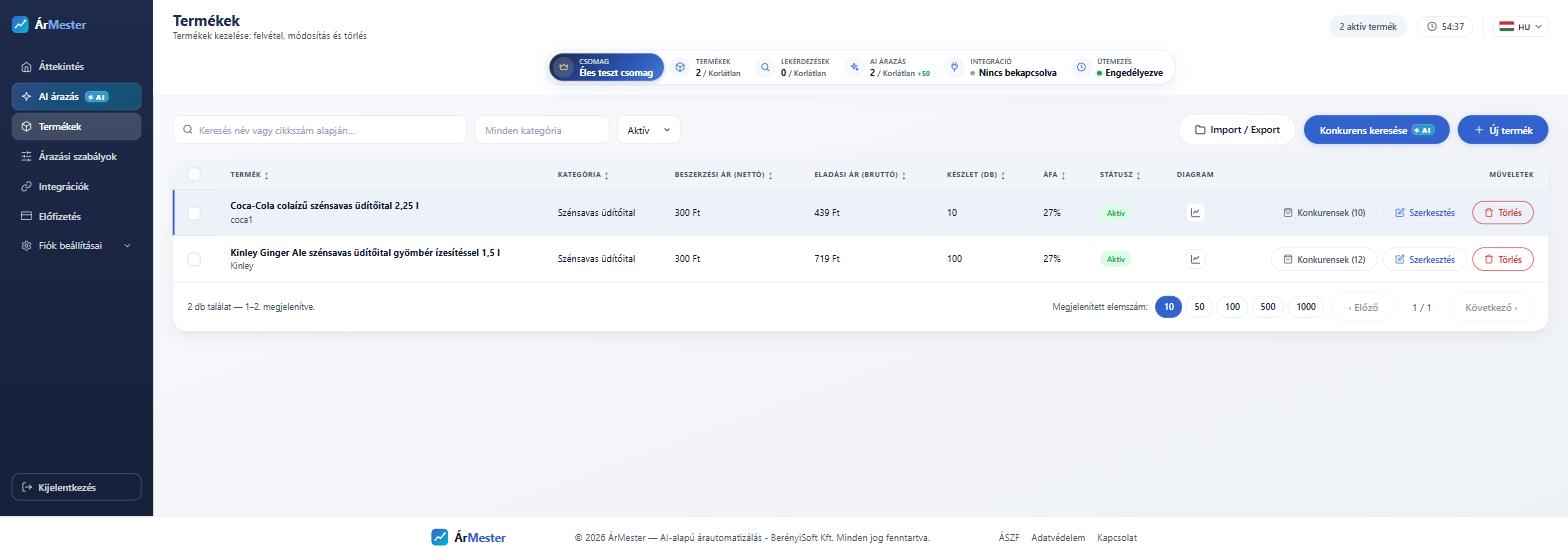This screenshot has width=1568, height=558.
Task: Open the Aktív status filter dropdown
Action: click(x=649, y=130)
